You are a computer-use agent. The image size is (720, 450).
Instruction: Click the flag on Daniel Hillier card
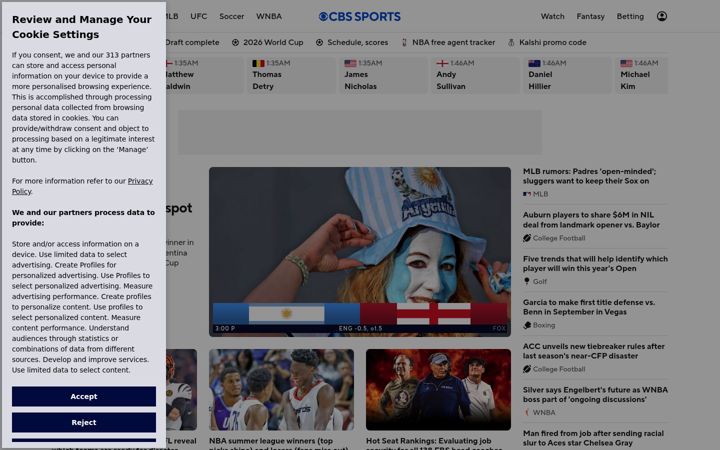pos(534,63)
